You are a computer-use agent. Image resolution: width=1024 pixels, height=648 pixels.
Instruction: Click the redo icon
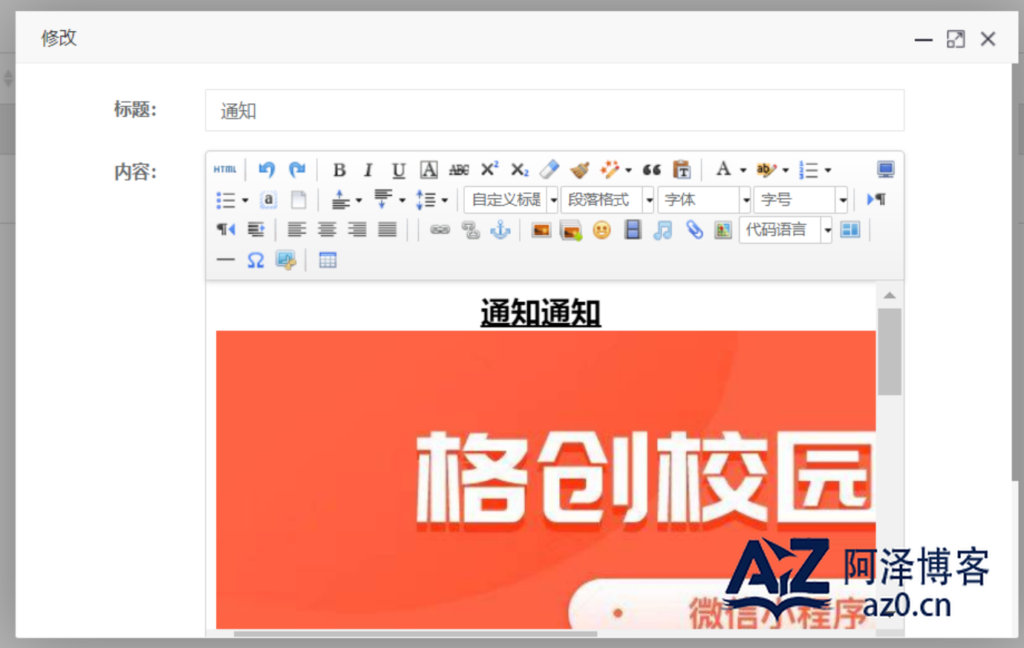[297, 170]
